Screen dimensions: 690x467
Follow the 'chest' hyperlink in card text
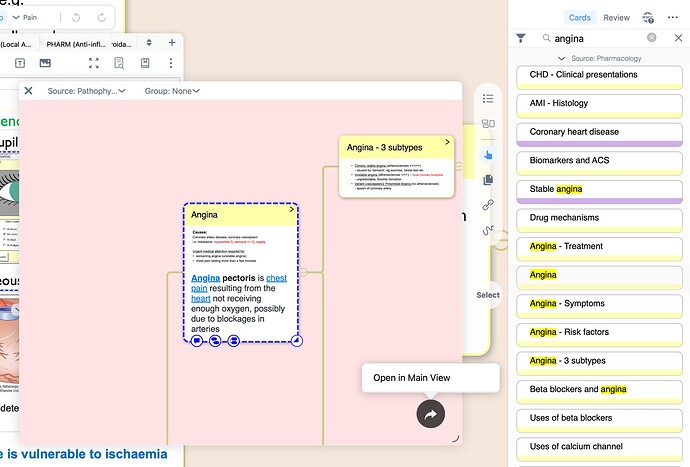click(x=276, y=278)
